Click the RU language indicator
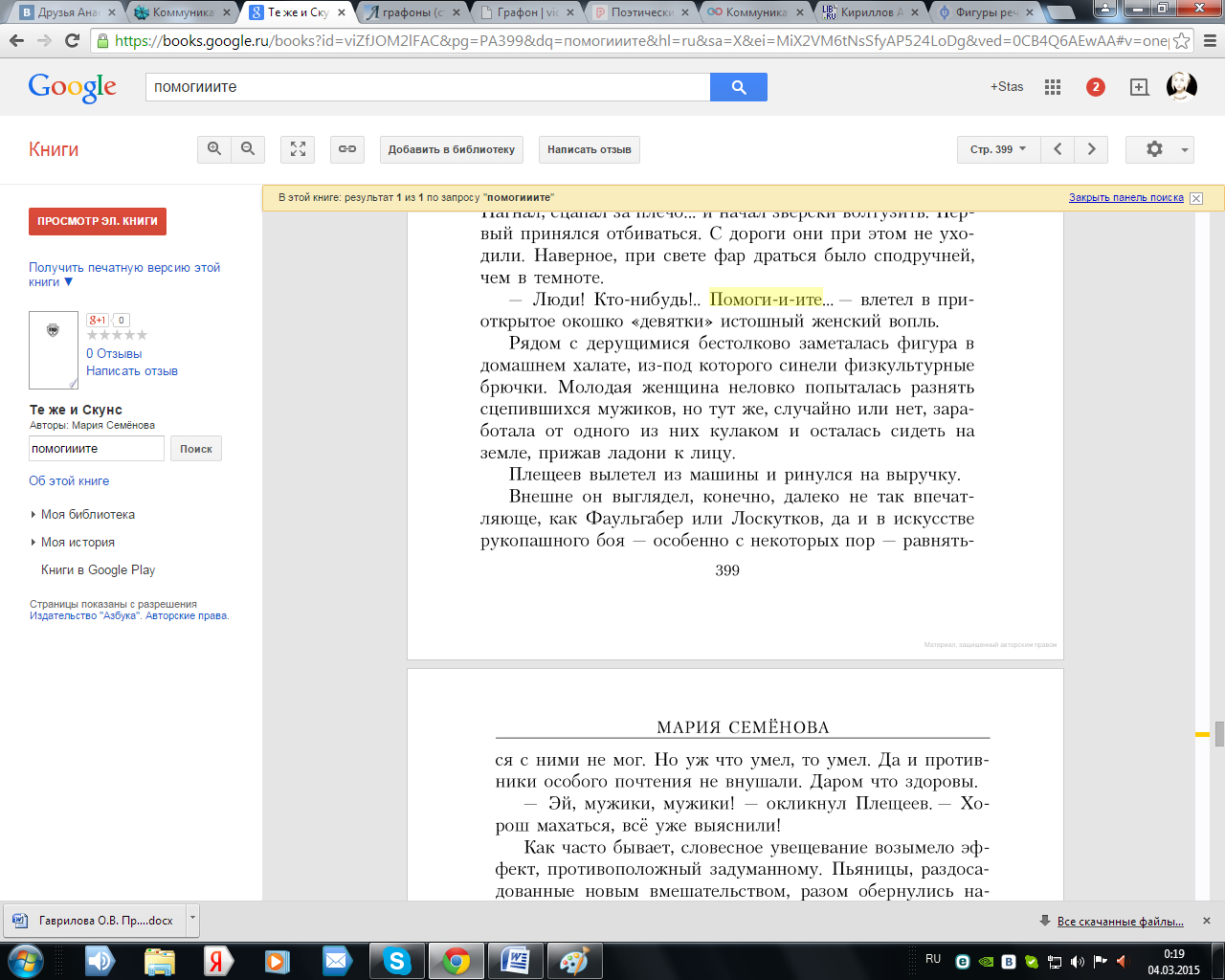 click(x=933, y=959)
